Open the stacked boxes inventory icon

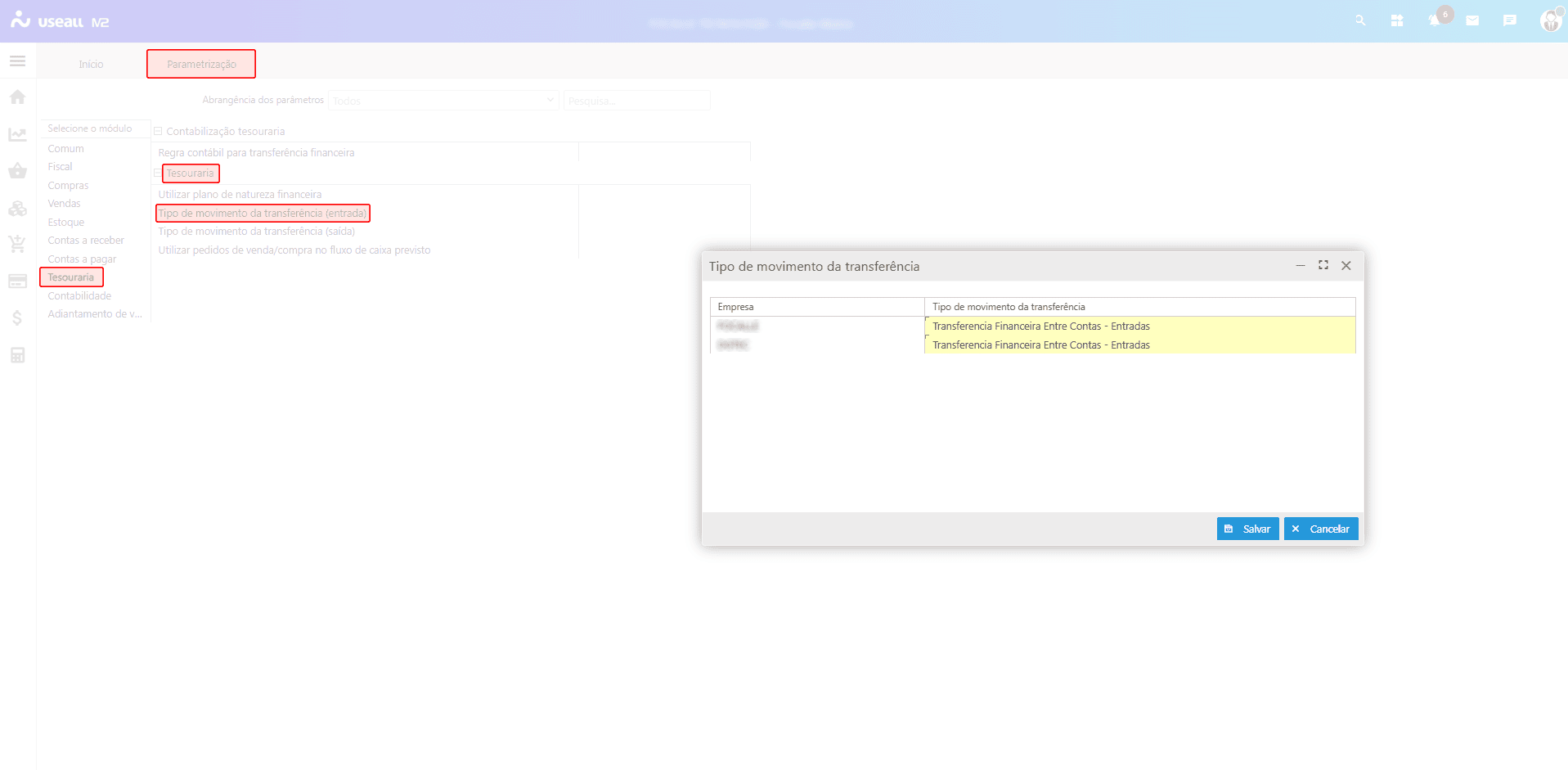tap(17, 209)
